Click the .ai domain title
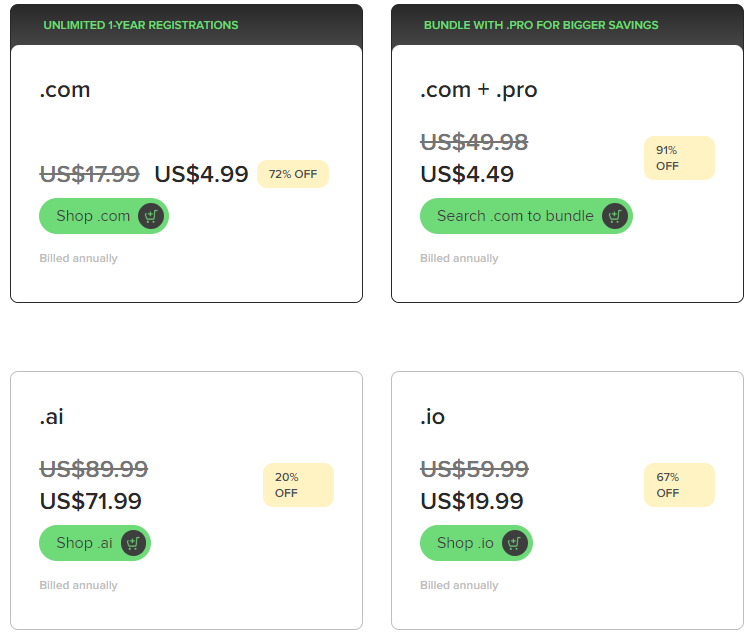The width and height of the screenshot is (751, 640). 51,417
